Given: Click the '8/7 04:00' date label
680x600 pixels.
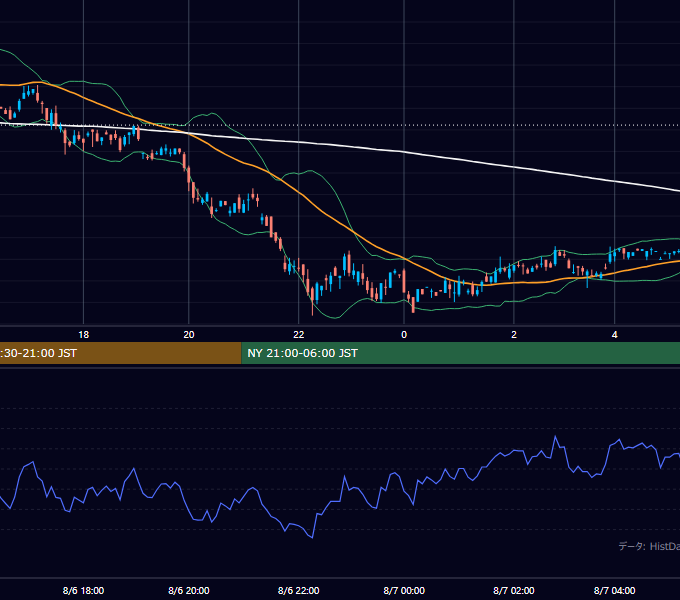Looking at the screenshot, I should (x=615, y=590).
